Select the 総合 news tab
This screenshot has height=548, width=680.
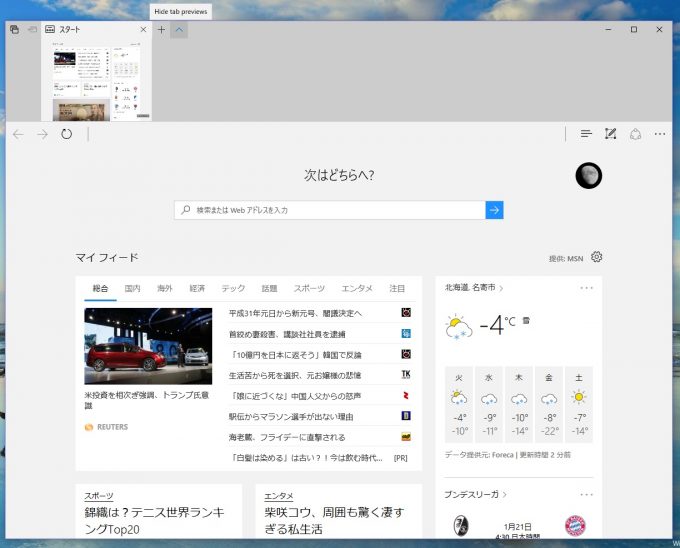[x=100, y=288]
